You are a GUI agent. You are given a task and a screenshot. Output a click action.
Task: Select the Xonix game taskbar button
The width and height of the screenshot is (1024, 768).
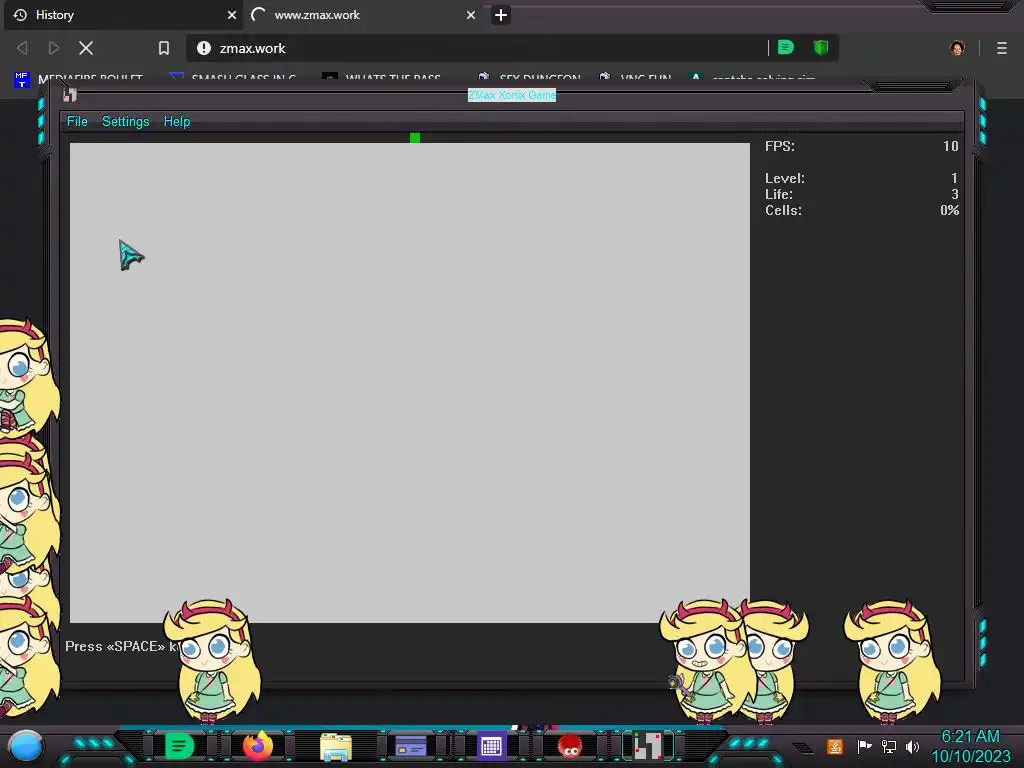[x=648, y=746]
